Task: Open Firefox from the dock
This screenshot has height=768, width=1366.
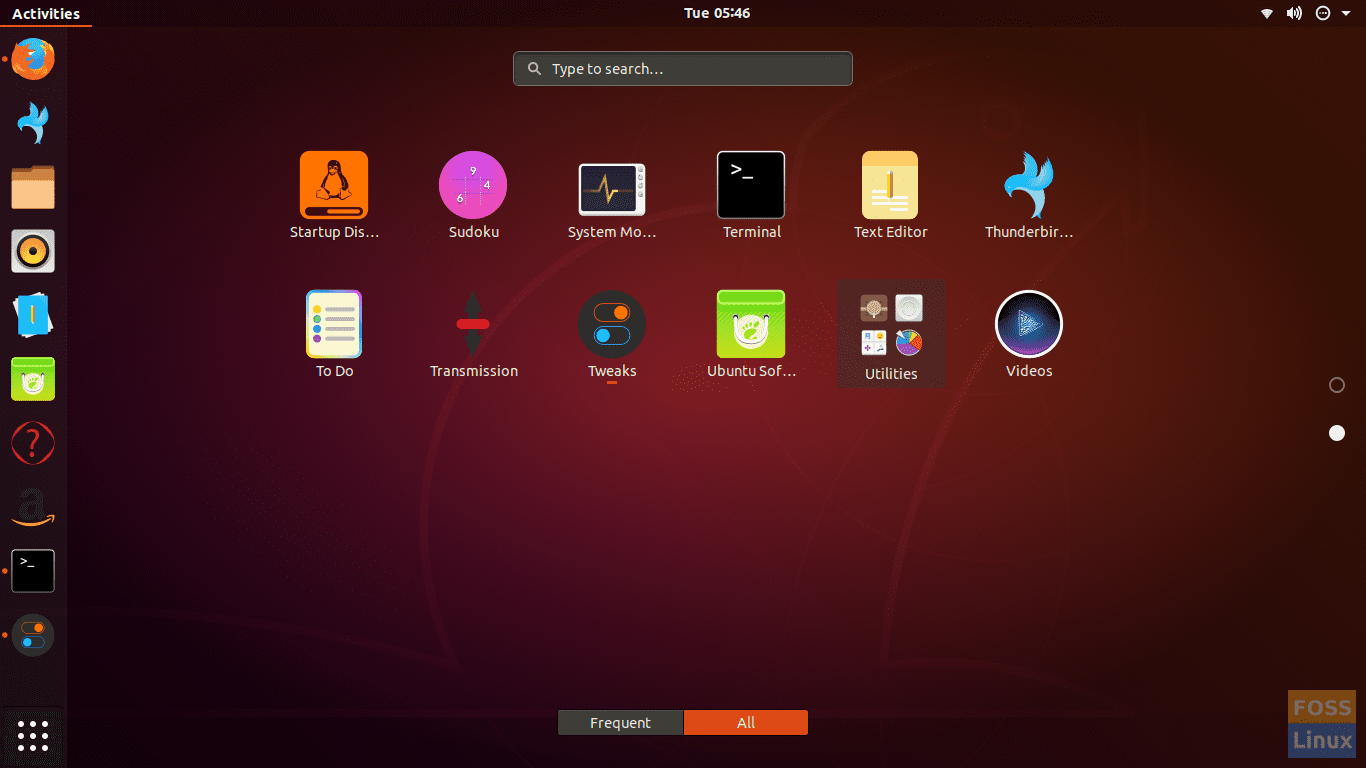Action: [33, 59]
